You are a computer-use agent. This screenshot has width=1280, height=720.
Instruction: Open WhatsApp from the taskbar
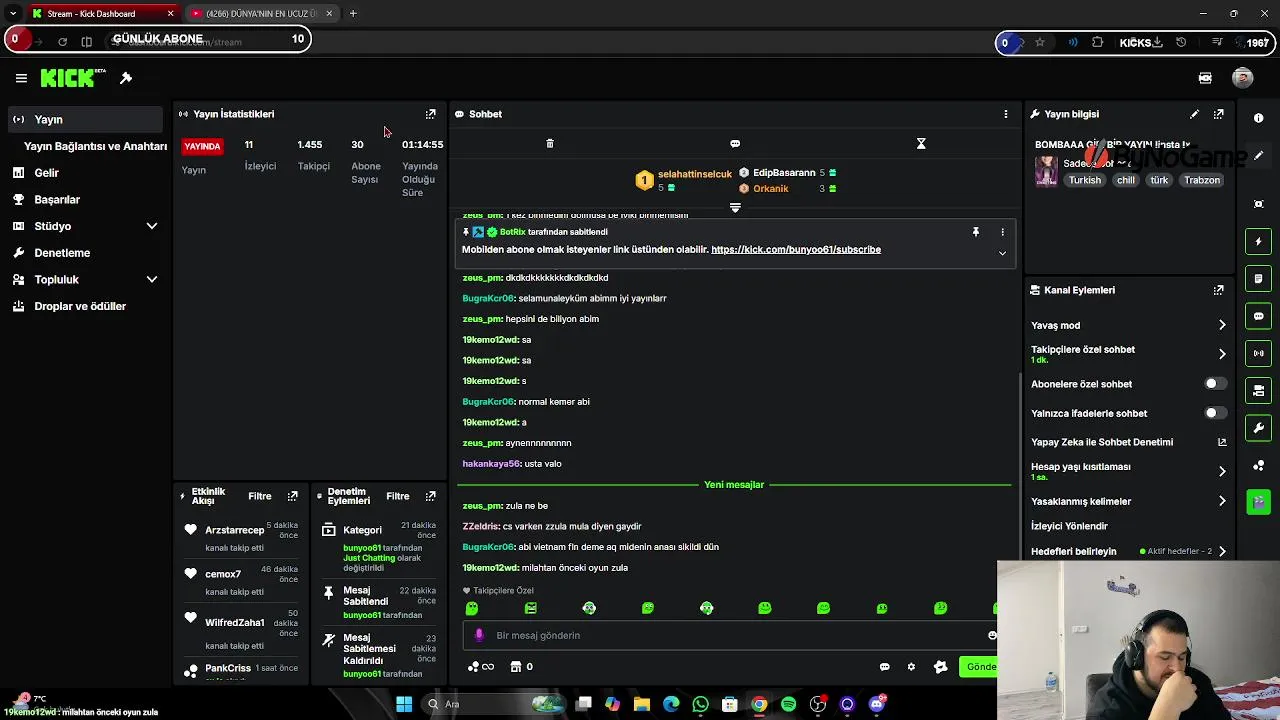click(x=700, y=704)
